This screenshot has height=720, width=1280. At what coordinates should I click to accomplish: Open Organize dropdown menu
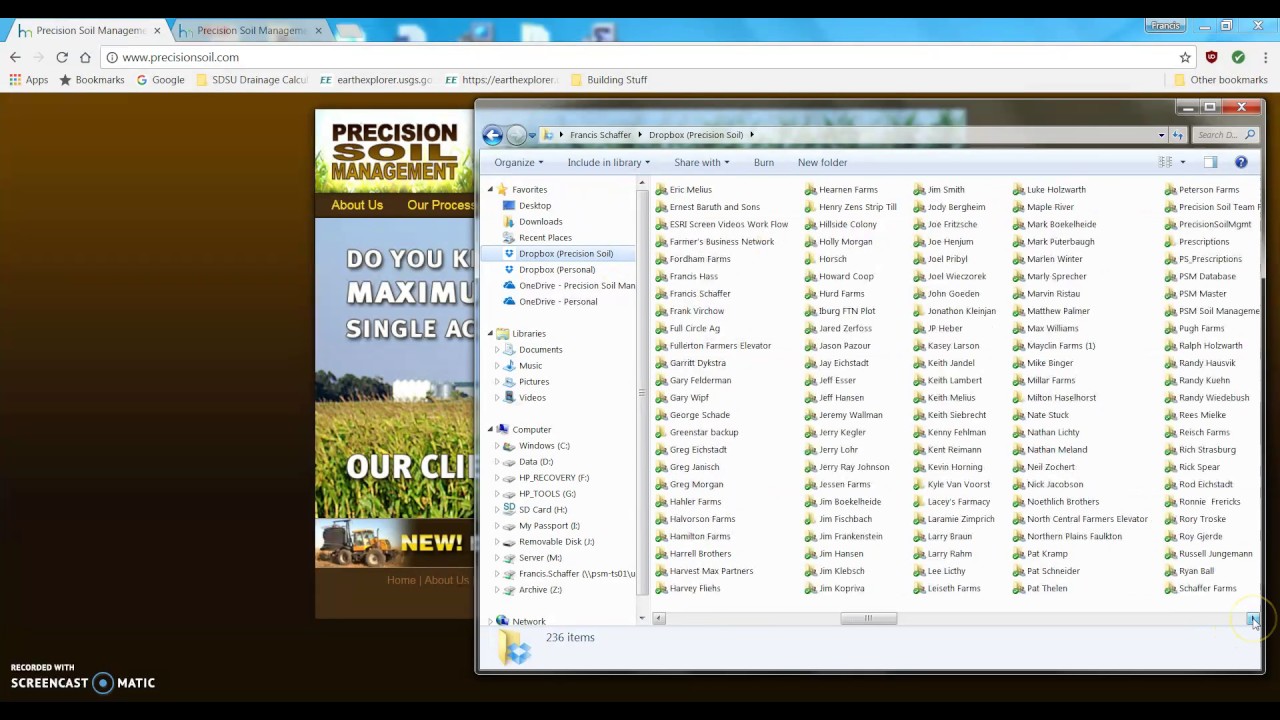coord(519,163)
